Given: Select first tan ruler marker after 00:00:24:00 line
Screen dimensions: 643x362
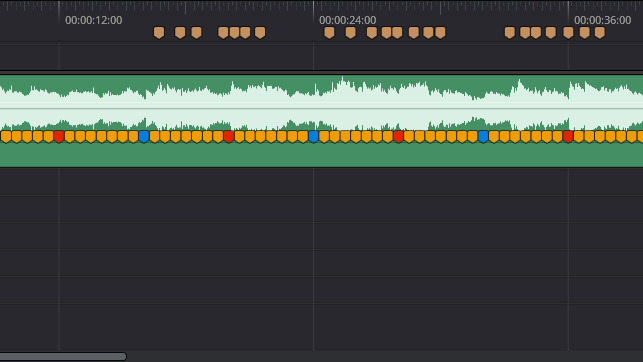Looking at the screenshot, I should coord(329,33).
